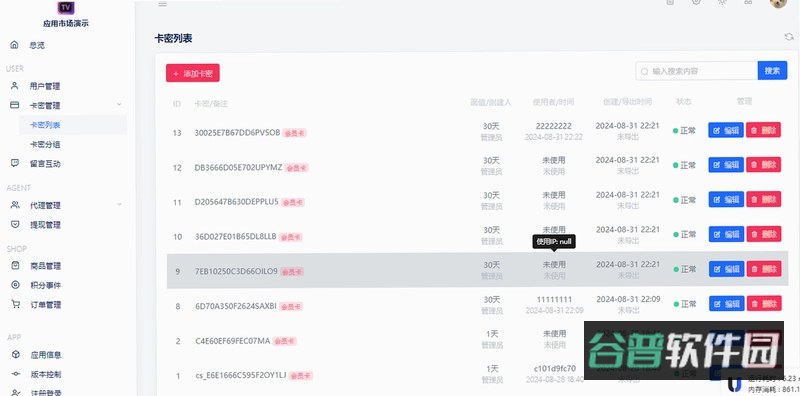
Task: Delete card ID 8 with 删除 button
Action: tap(764, 304)
